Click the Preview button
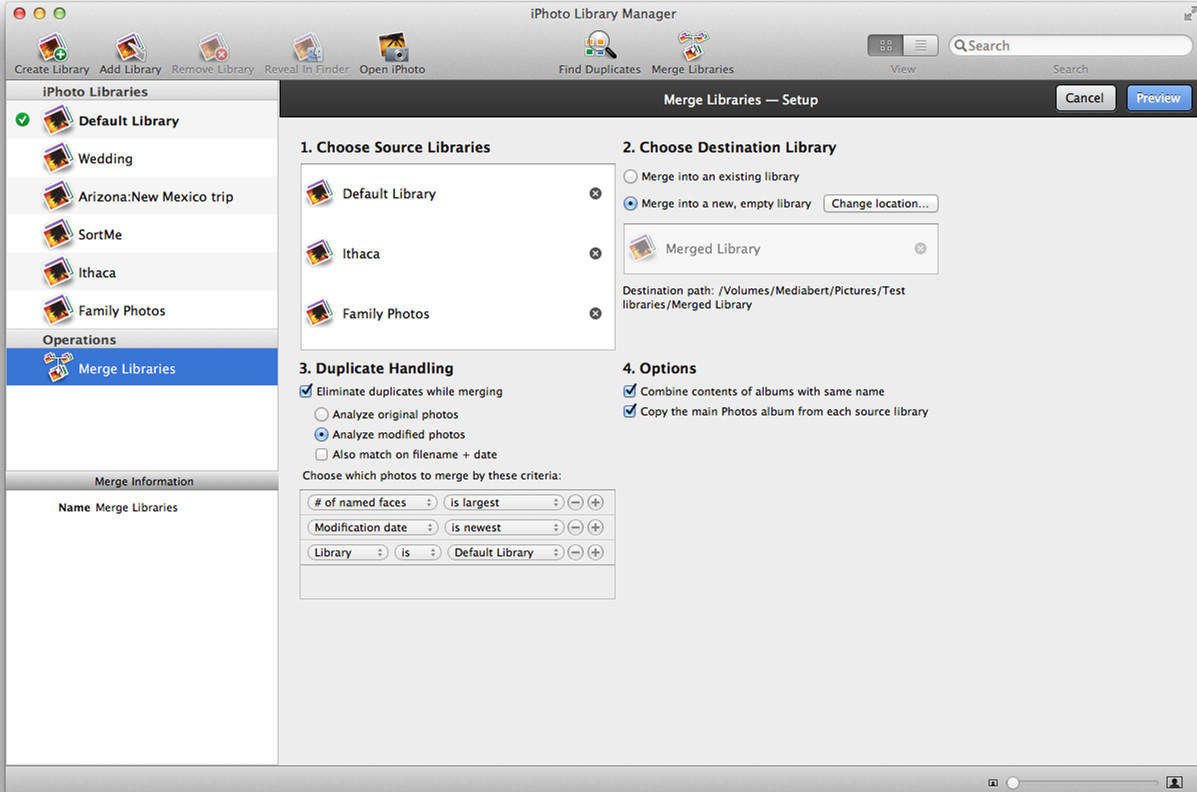1197x792 pixels. [1158, 98]
